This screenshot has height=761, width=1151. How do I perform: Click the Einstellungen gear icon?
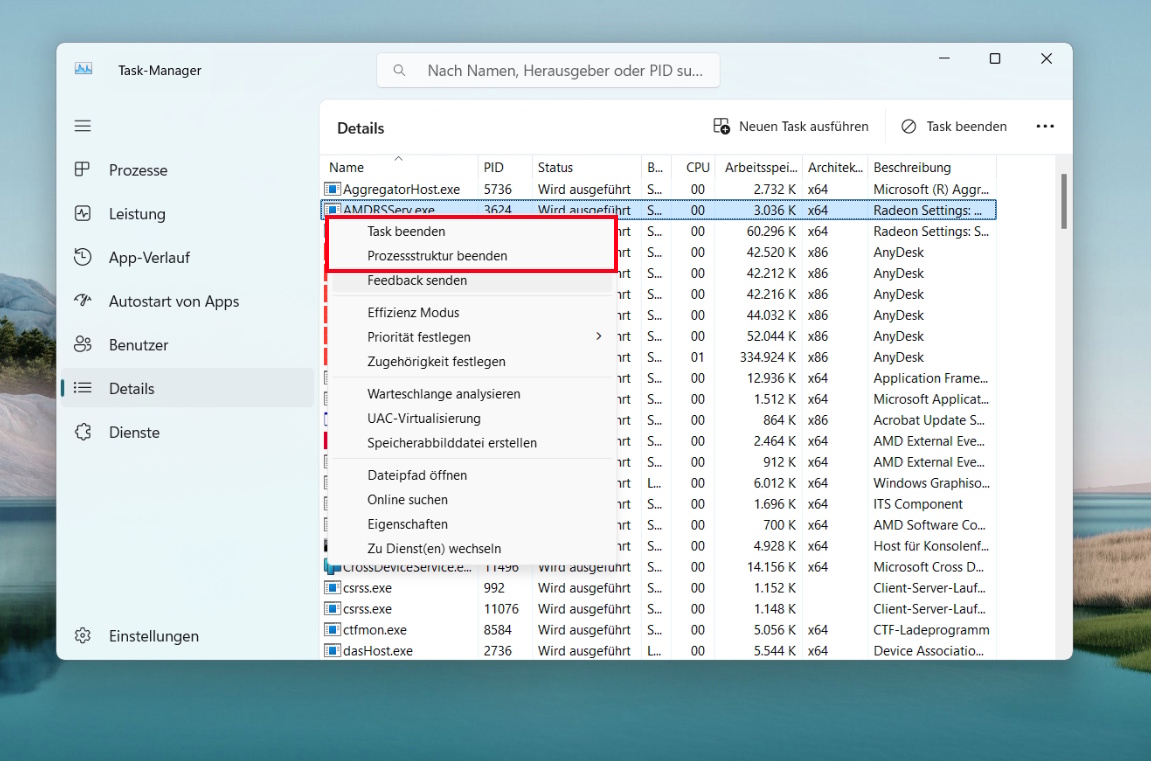tap(83, 636)
